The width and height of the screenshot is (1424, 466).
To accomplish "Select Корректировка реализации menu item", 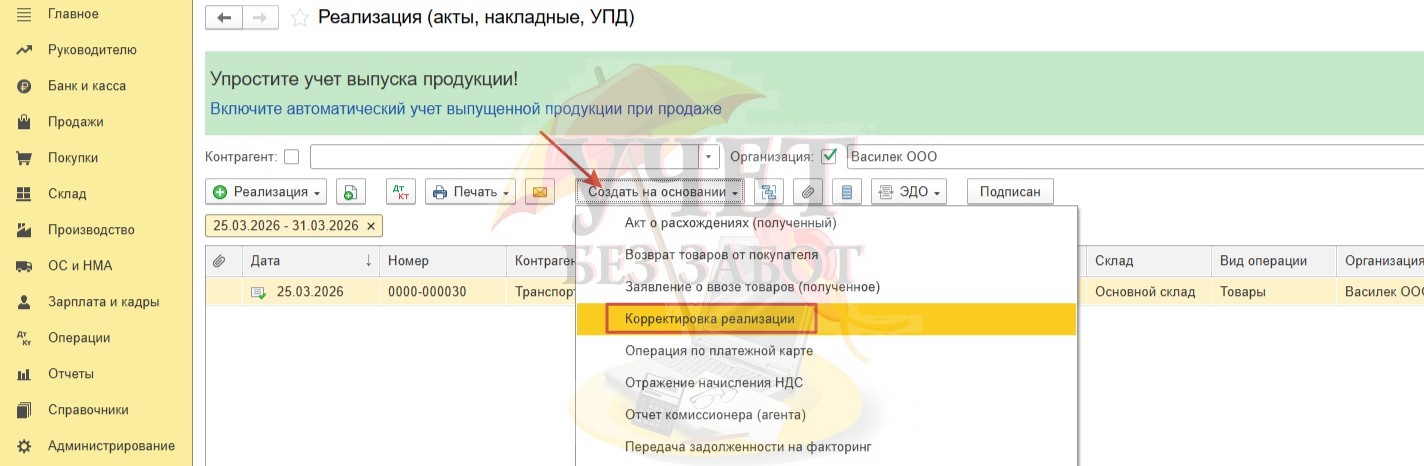I will [709, 319].
